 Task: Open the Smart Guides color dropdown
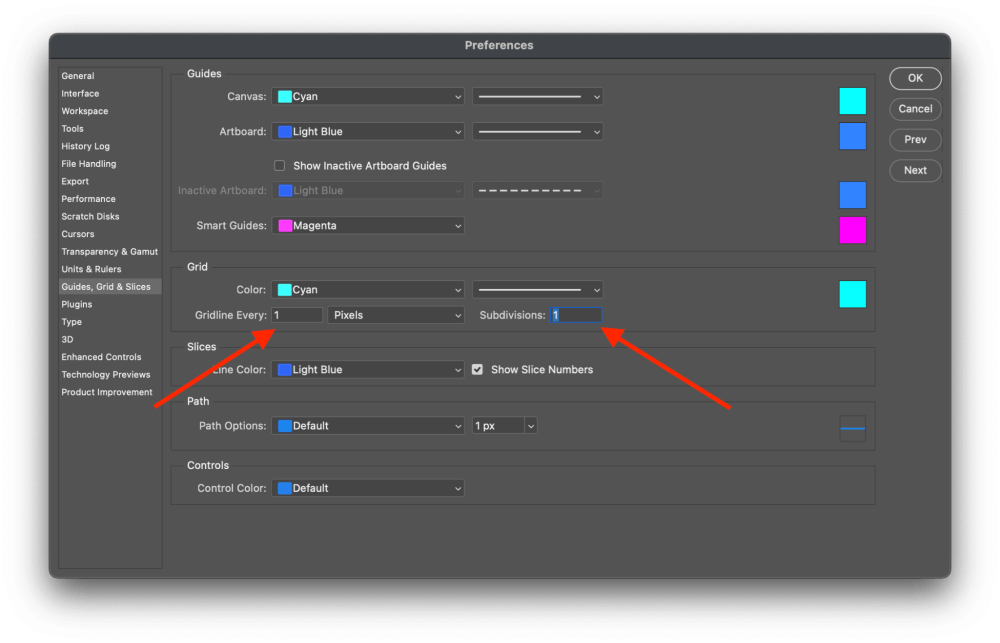(x=368, y=225)
